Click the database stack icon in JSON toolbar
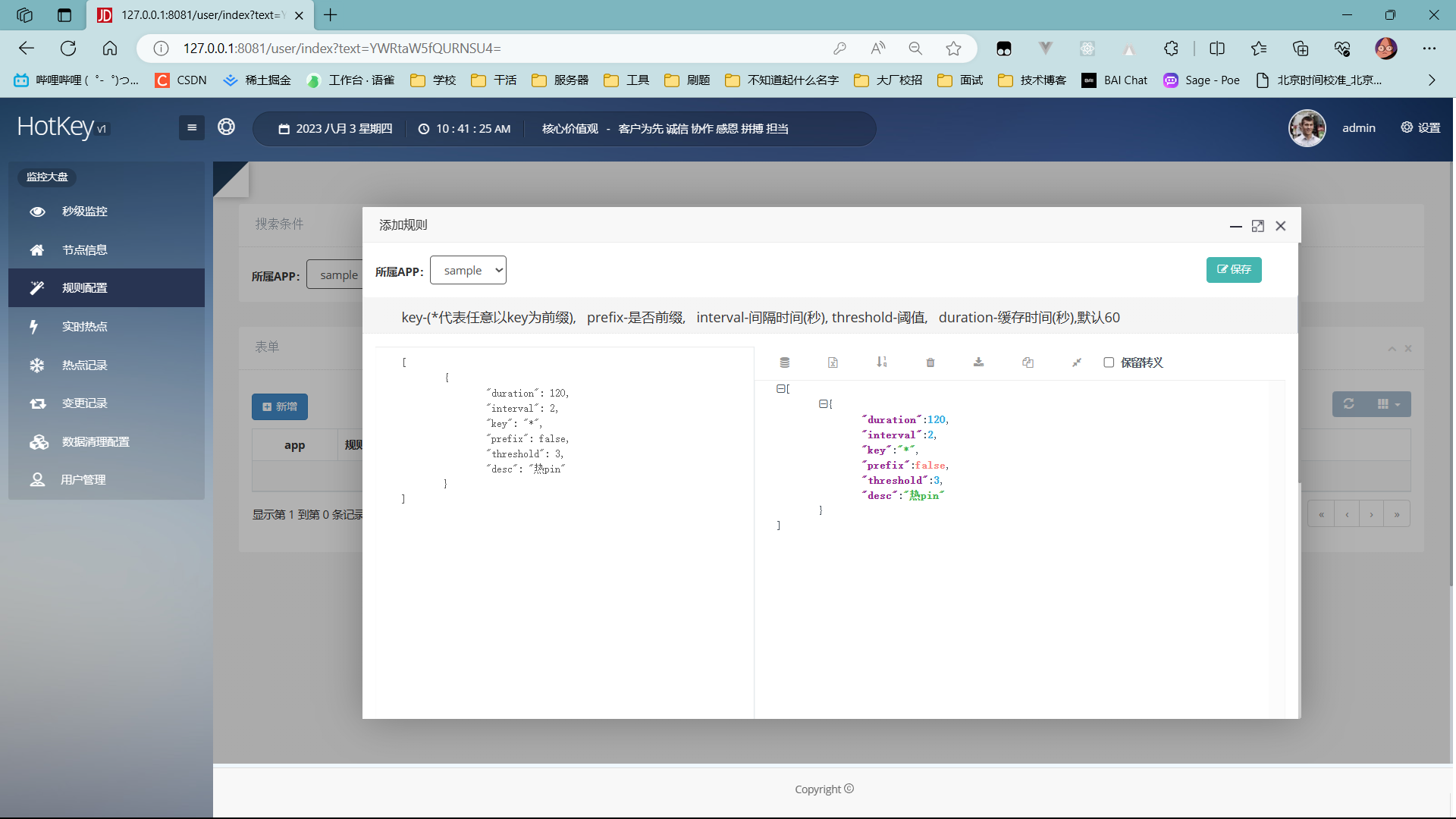This screenshot has height=819, width=1456. pyautogui.click(x=785, y=362)
